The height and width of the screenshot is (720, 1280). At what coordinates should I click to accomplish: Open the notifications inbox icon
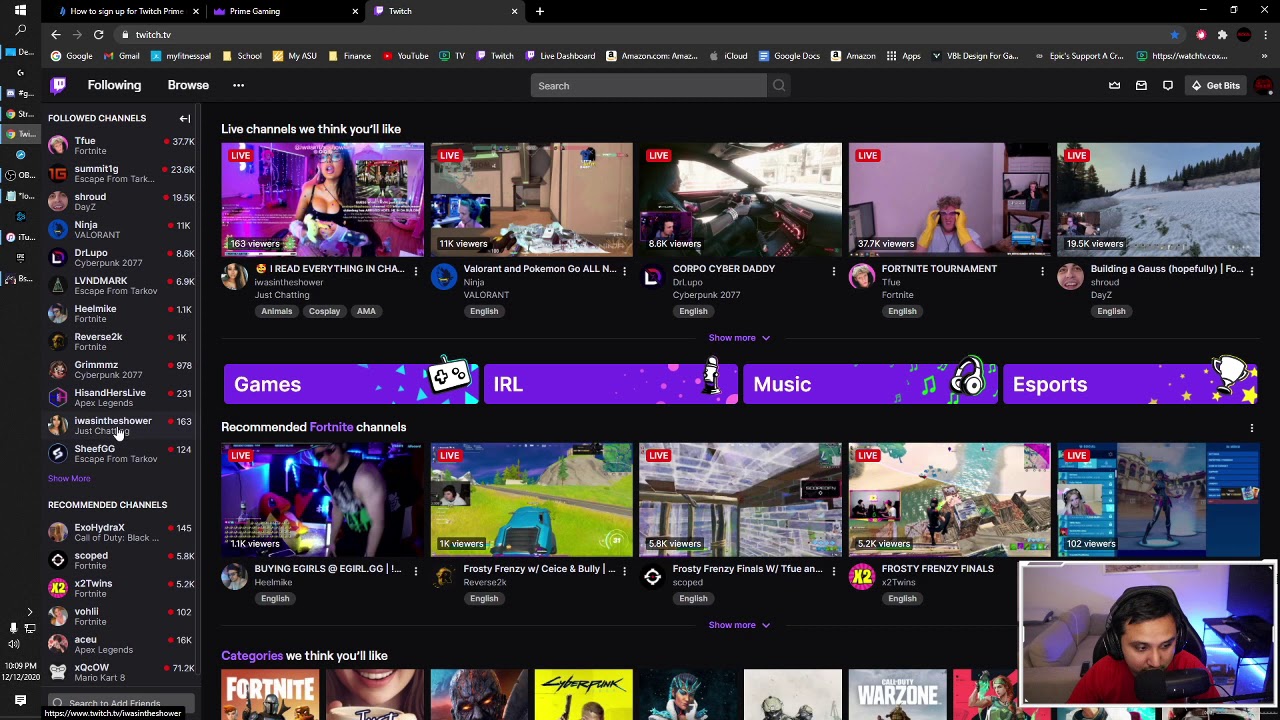[x=1141, y=85]
